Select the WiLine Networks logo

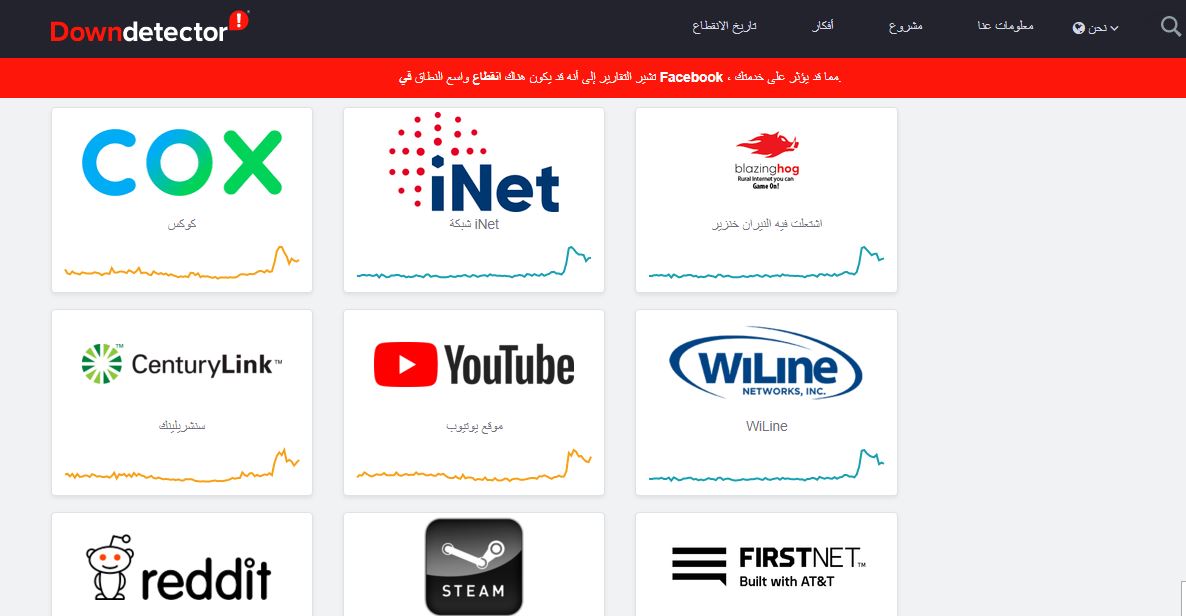765,365
